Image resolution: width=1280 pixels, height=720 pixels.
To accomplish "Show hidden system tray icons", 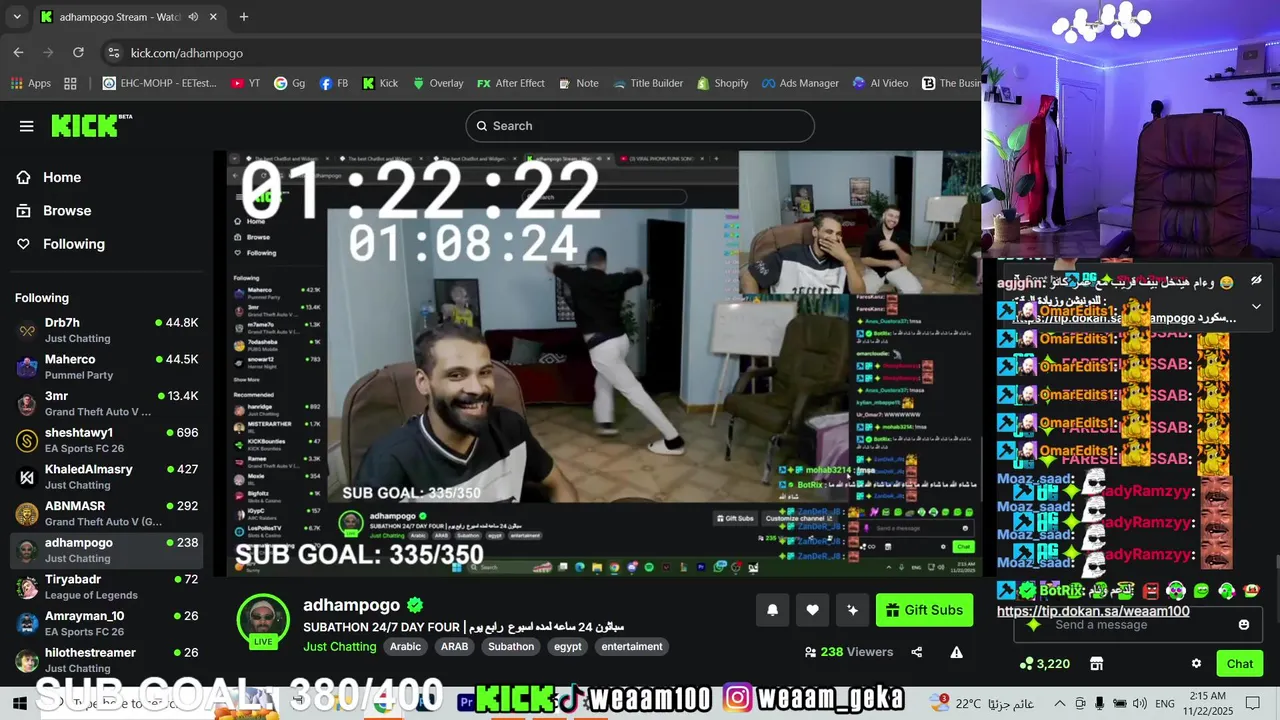I will (1060, 703).
